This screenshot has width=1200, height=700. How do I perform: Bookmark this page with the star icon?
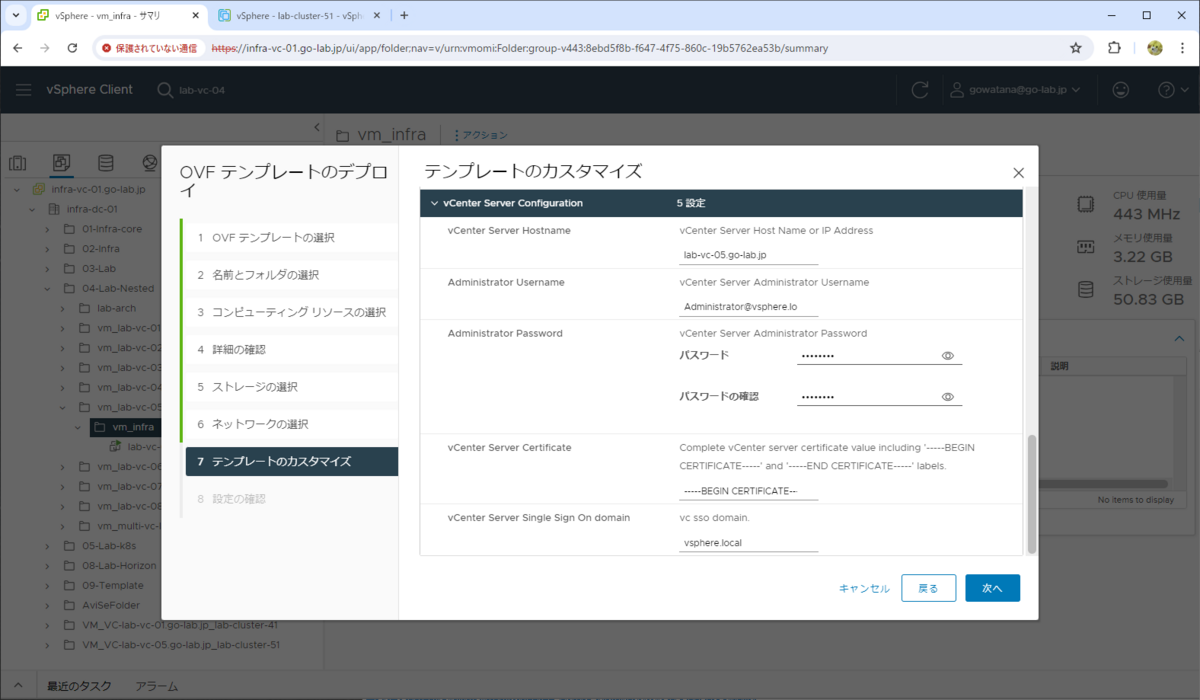1076,48
